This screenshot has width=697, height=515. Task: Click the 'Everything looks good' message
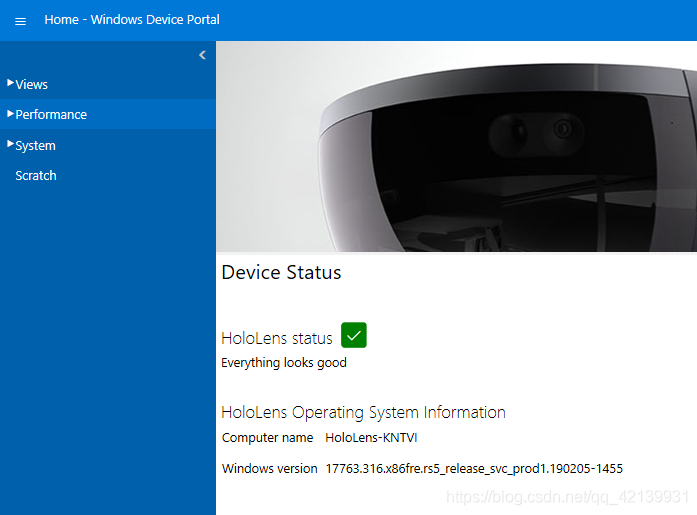click(x=284, y=363)
